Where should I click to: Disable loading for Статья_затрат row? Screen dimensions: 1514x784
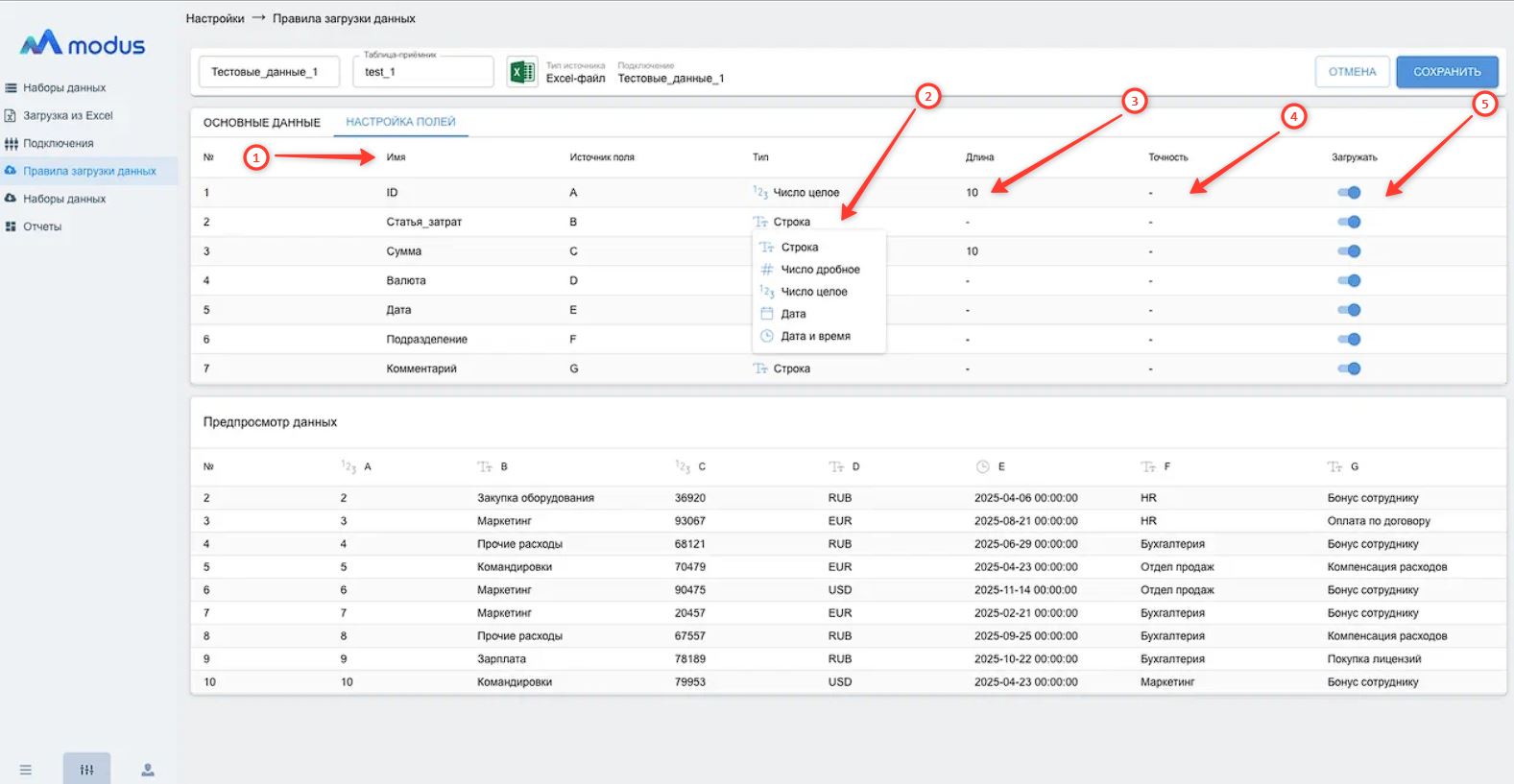[1349, 222]
